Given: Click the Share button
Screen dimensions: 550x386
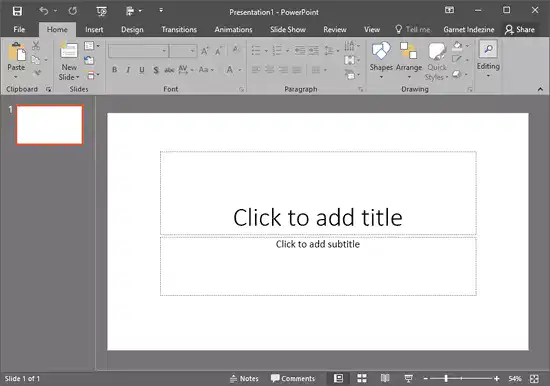Looking at the screenshot, I should [x=520, y=29].
